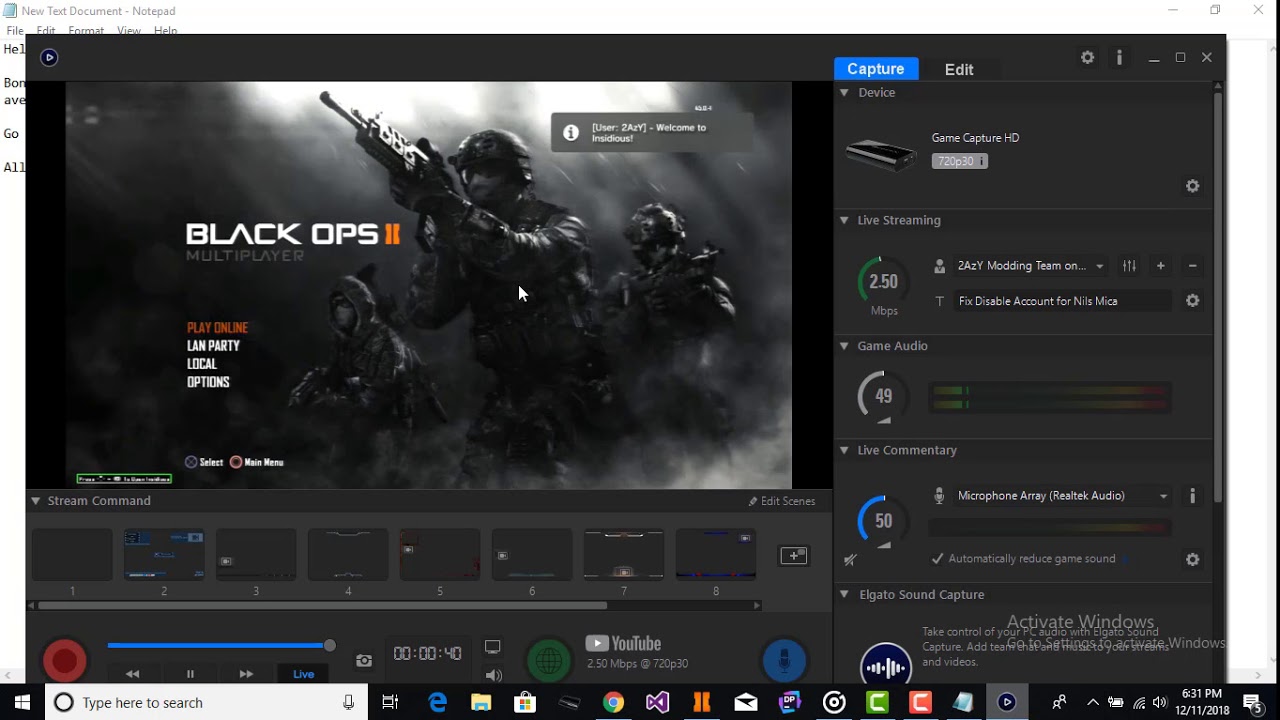This screenshot has width=1280, height=720.
Task: Click the taskbar search box
Action: point(207,703)
